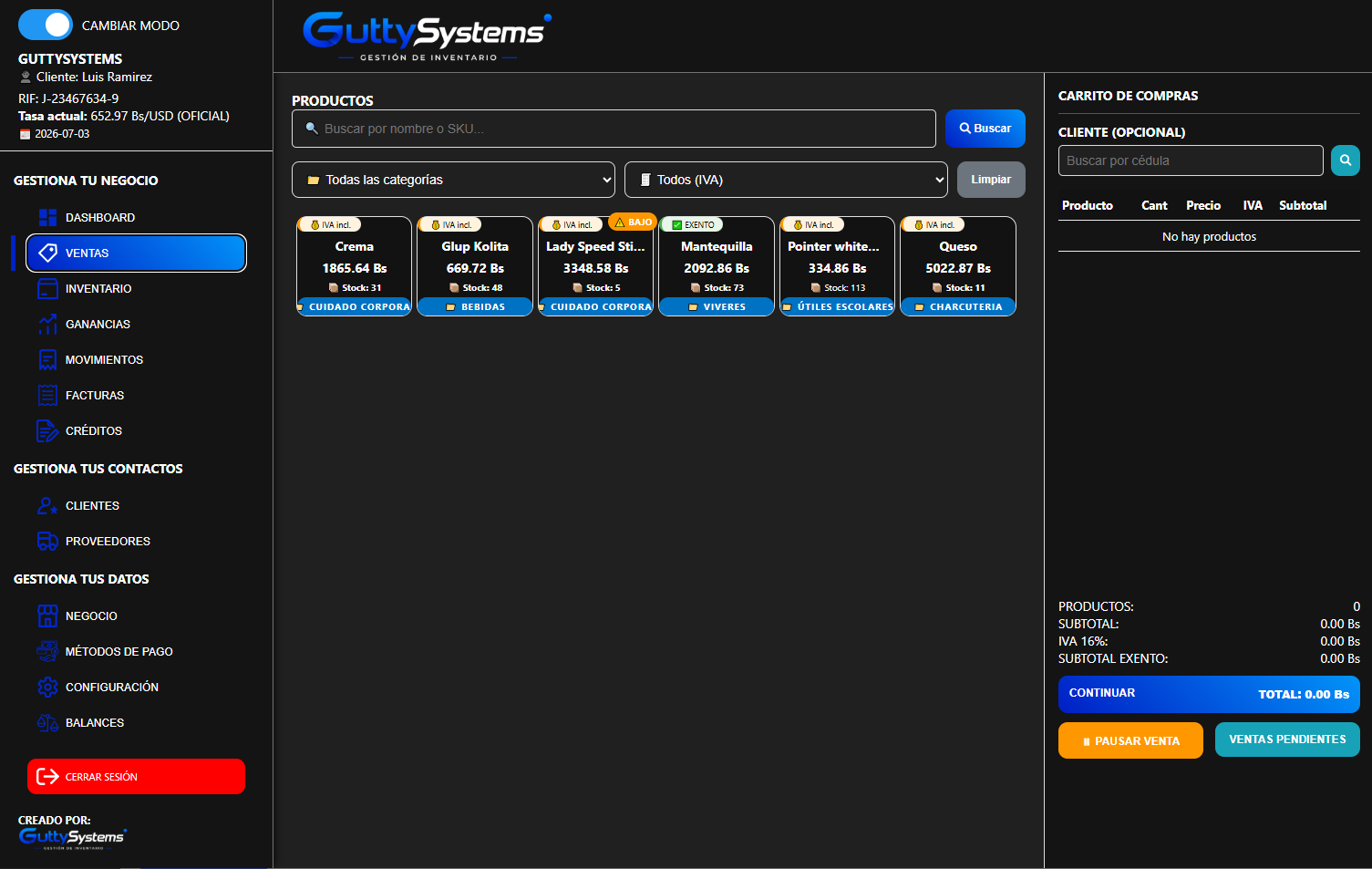This screenshot has height=869, width=1372.
Task: Open Ganancias chart icon
Action: point(48,324)
